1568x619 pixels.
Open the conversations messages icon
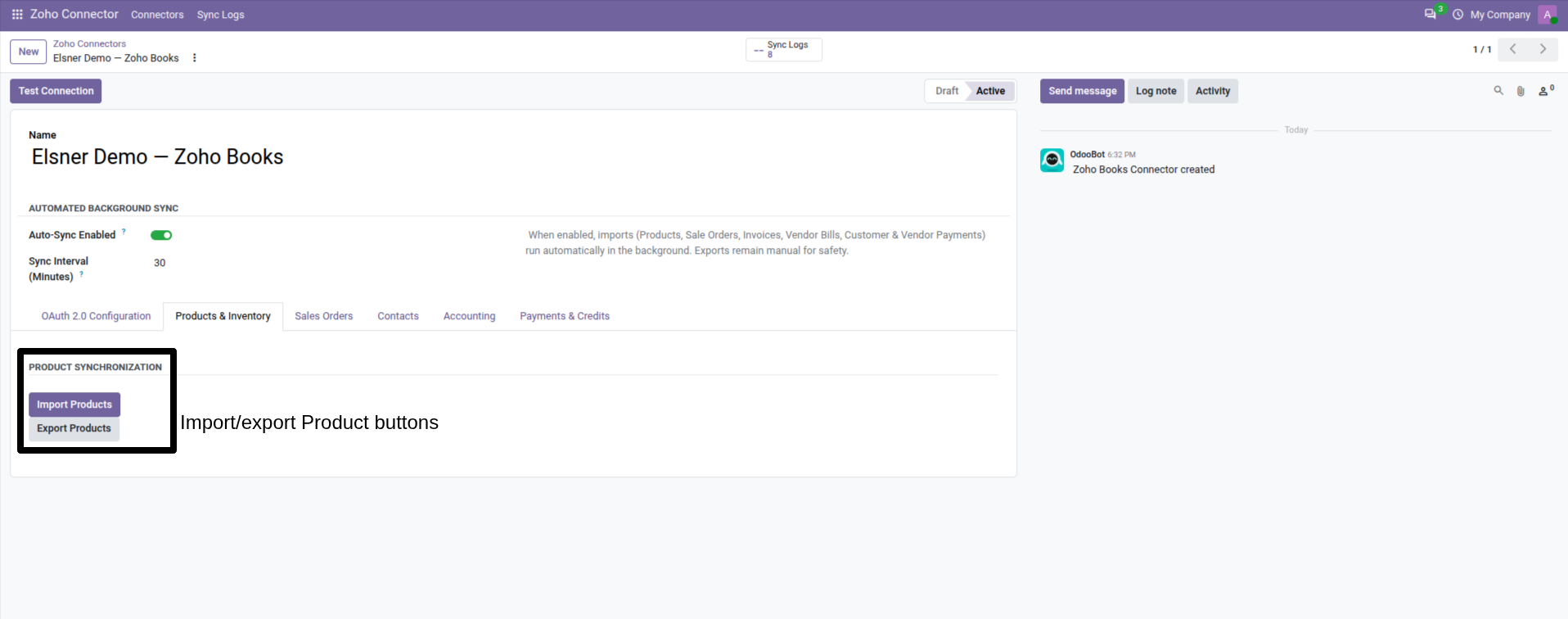(1430, 15)
